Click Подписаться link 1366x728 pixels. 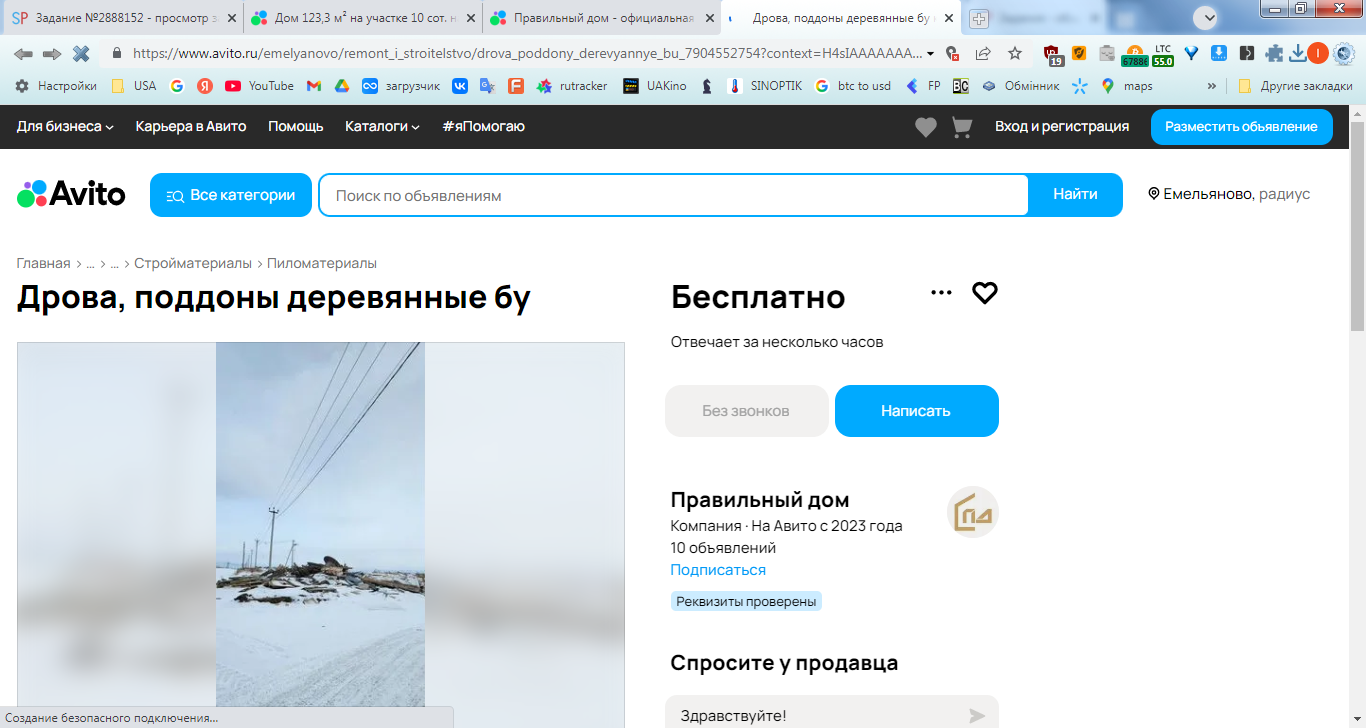pos(718,570)
